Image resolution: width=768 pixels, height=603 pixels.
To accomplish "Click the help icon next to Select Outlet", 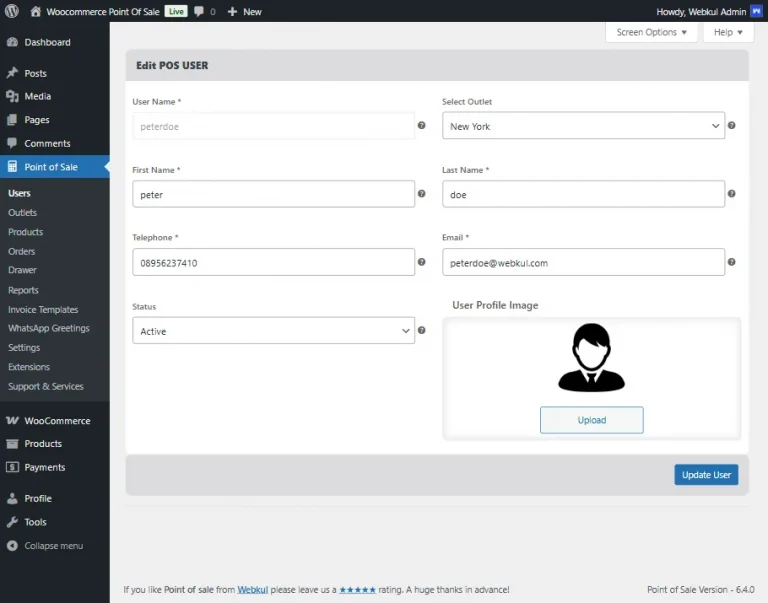I will coord(731,126).
